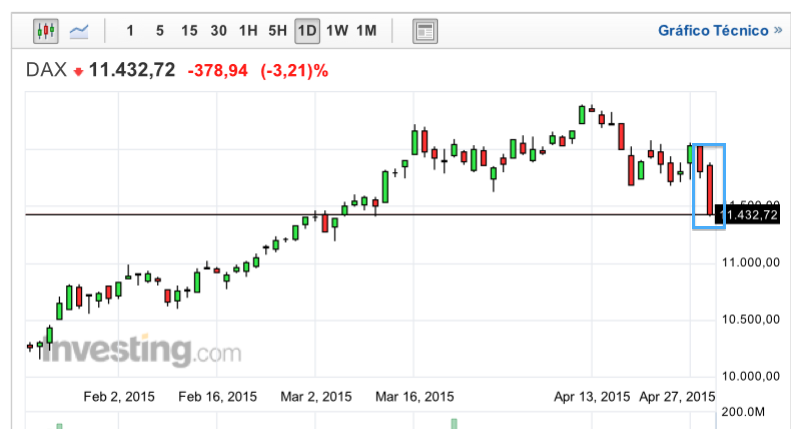Choose the 1 minute timeframe
Image resolution: width=803 pixels, height=429 pixels.
(130, 31)
